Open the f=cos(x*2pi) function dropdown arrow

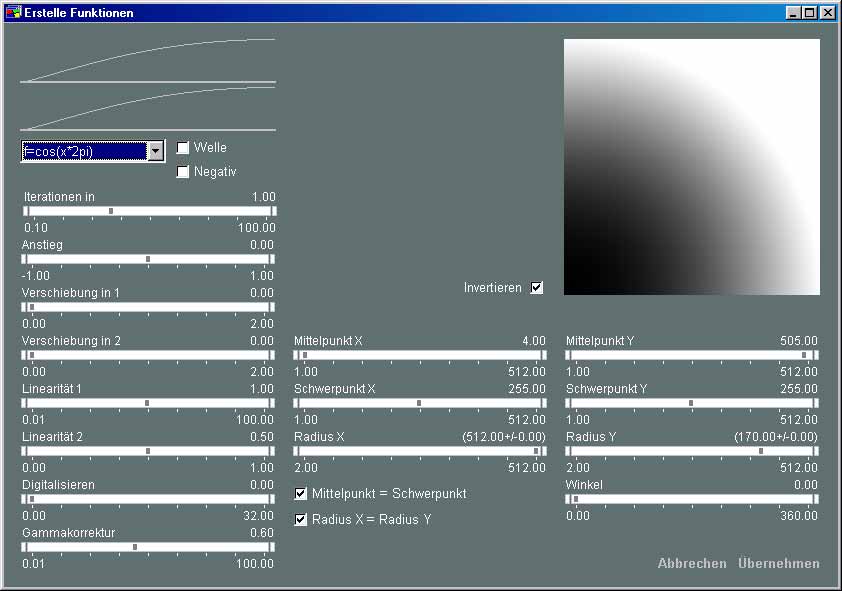[156, 151]
